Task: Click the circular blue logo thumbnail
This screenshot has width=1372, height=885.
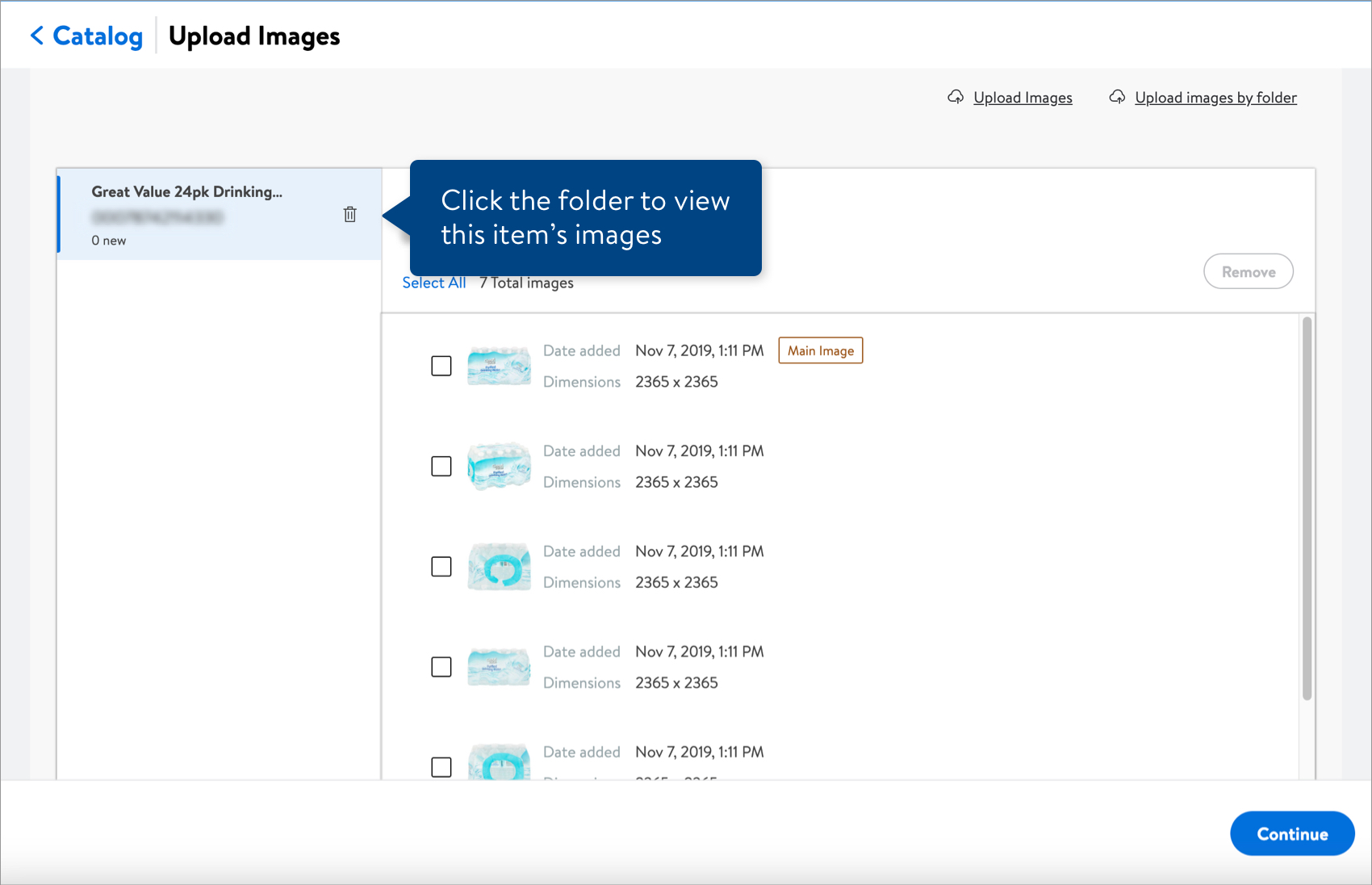Action: click(498, 567)
